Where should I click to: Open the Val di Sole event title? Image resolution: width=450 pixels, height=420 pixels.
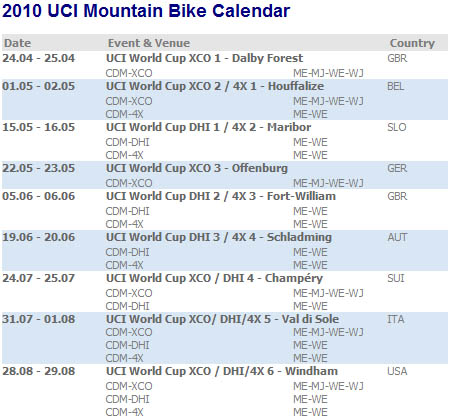[x=222, y=319]
